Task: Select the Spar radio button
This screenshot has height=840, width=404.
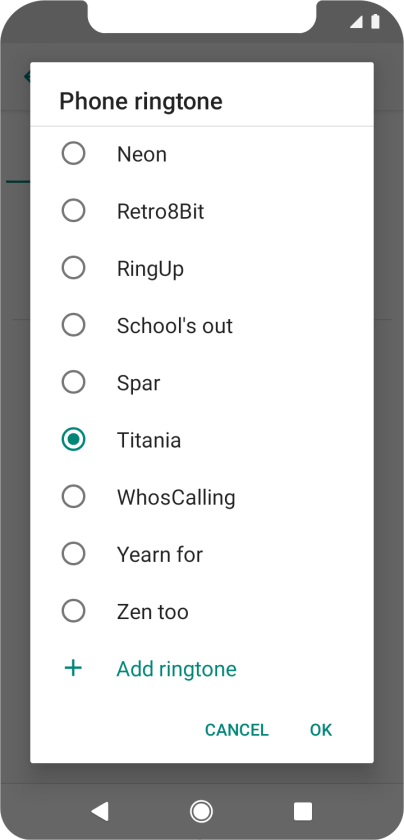Action: pyautogui.click(x=73, y=382)
